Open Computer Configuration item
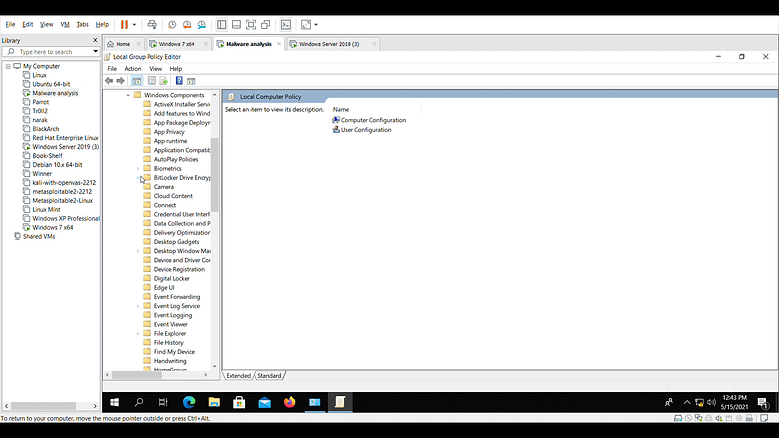 373,120
